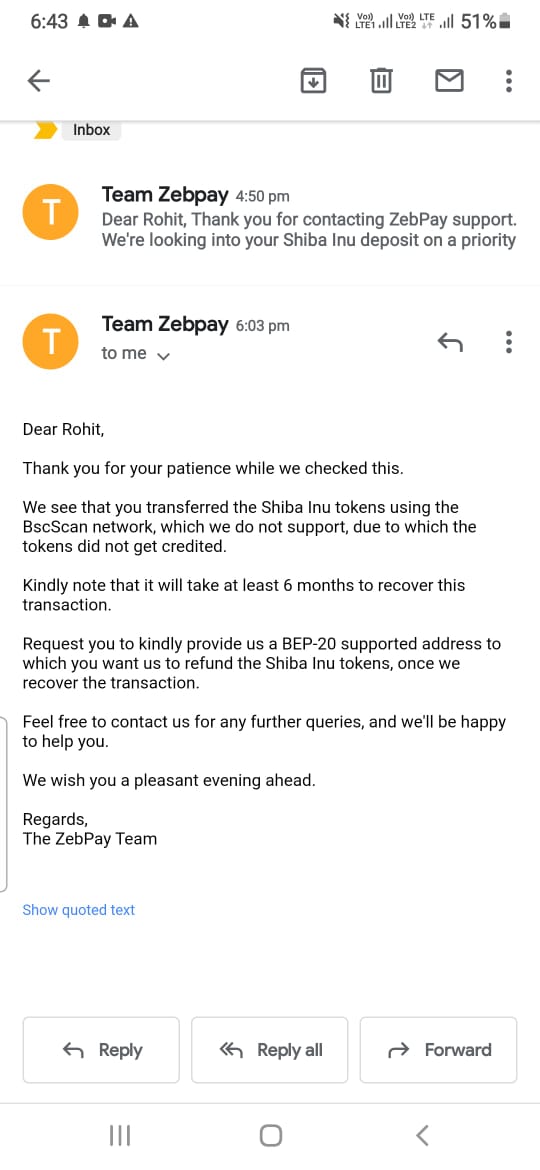Mark as unread using the envelope icon

click(449, 80)
